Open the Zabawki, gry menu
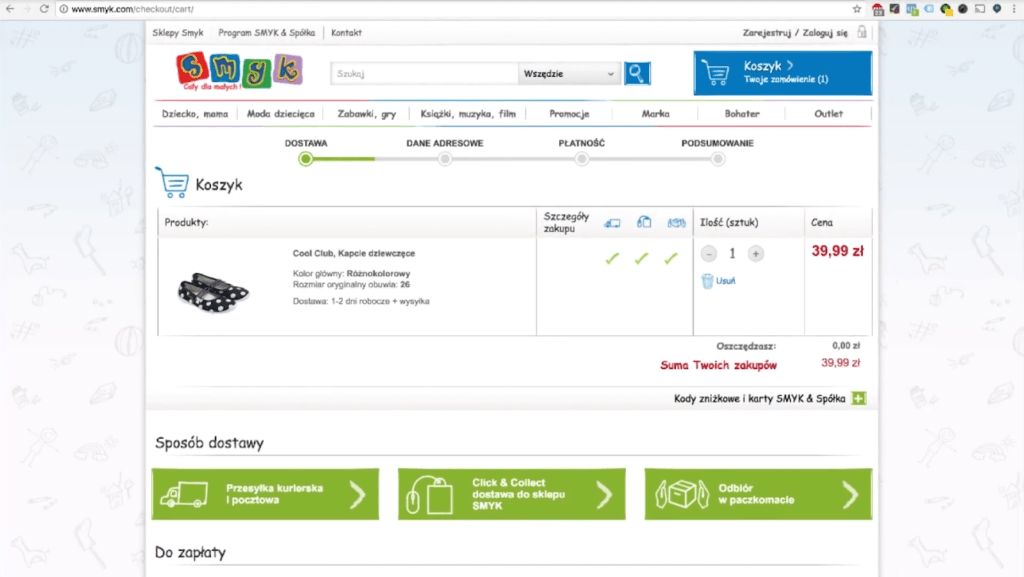 (366, 114)
